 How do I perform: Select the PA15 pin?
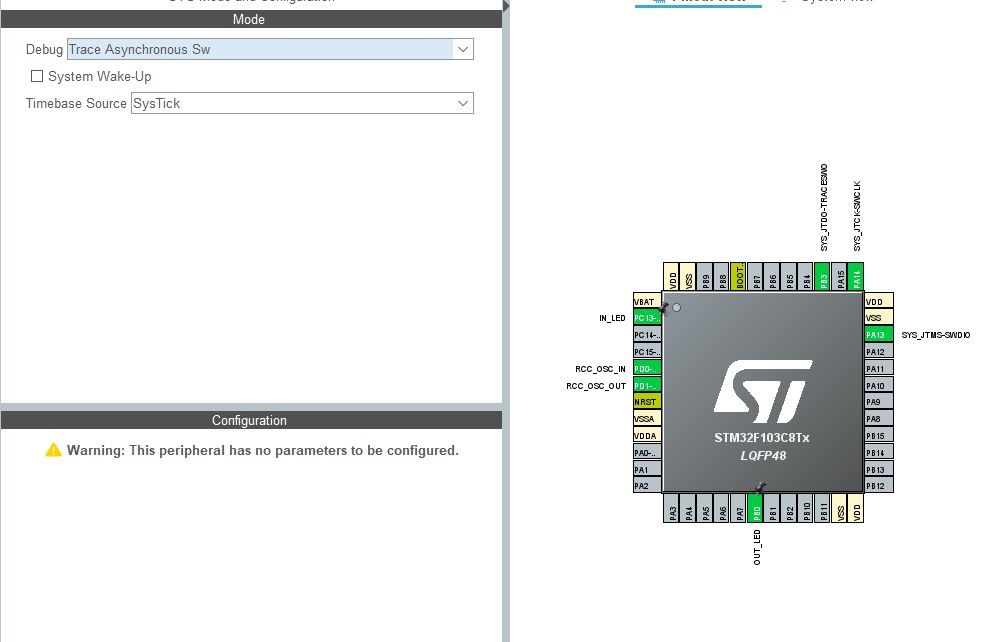[839, 277]
